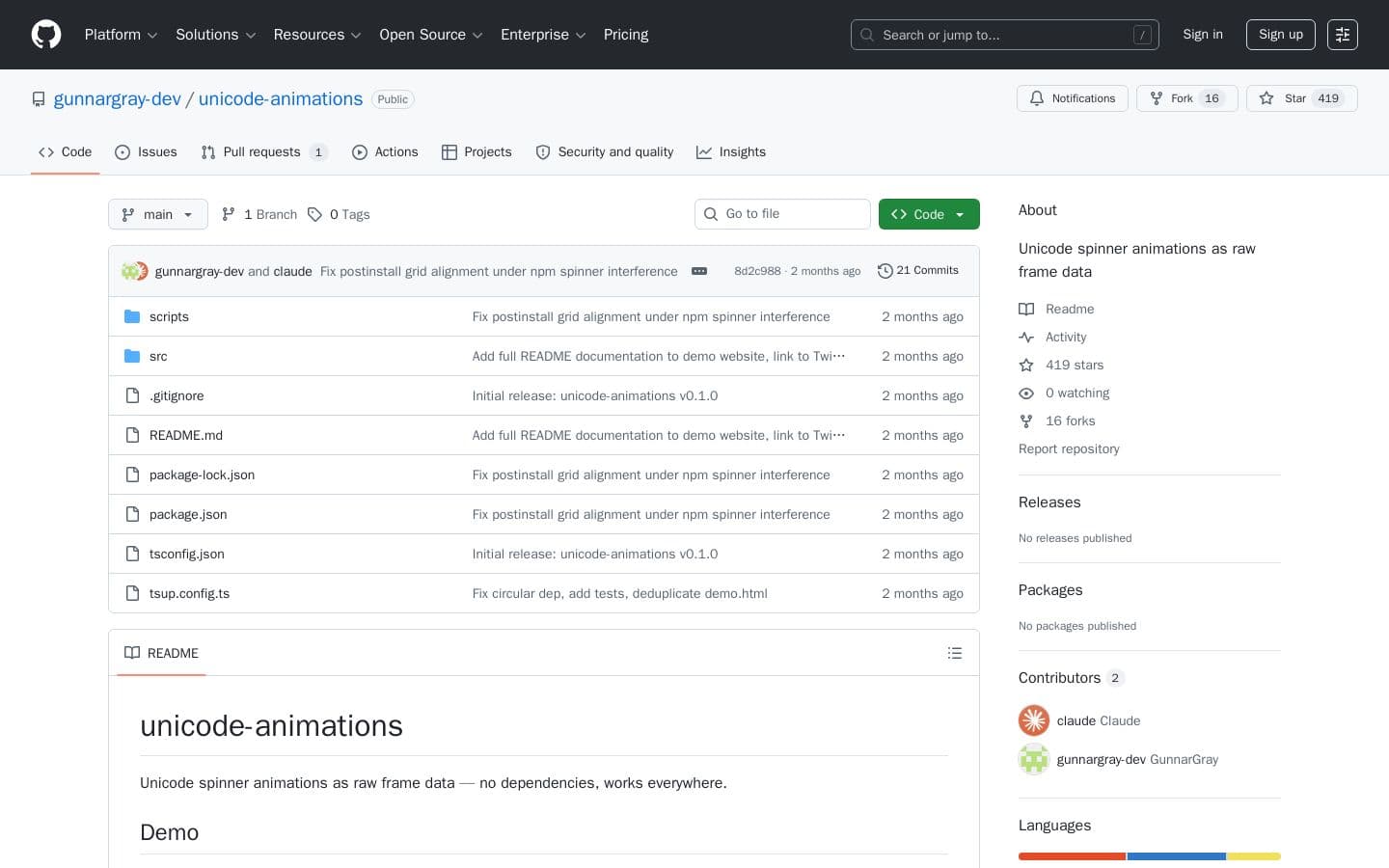Viewport: 1389px width, 868px height.
Task: Click the commit author avatars in the header row
Action: [x=135, y=271]
